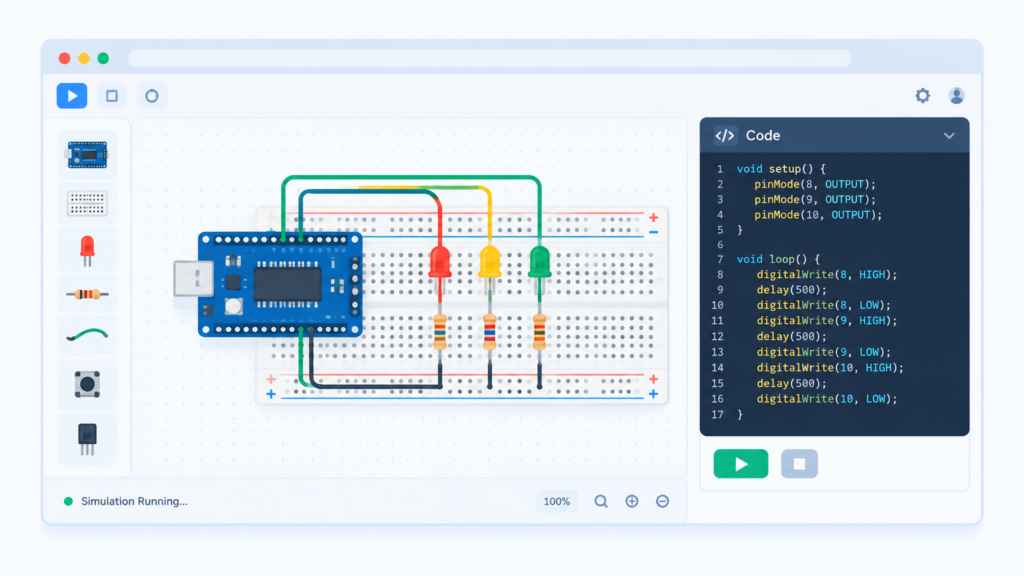Click code line 'pinMode(9, OUTPUT);'
The image size is (1024, 576).
(x=814, y=199)
